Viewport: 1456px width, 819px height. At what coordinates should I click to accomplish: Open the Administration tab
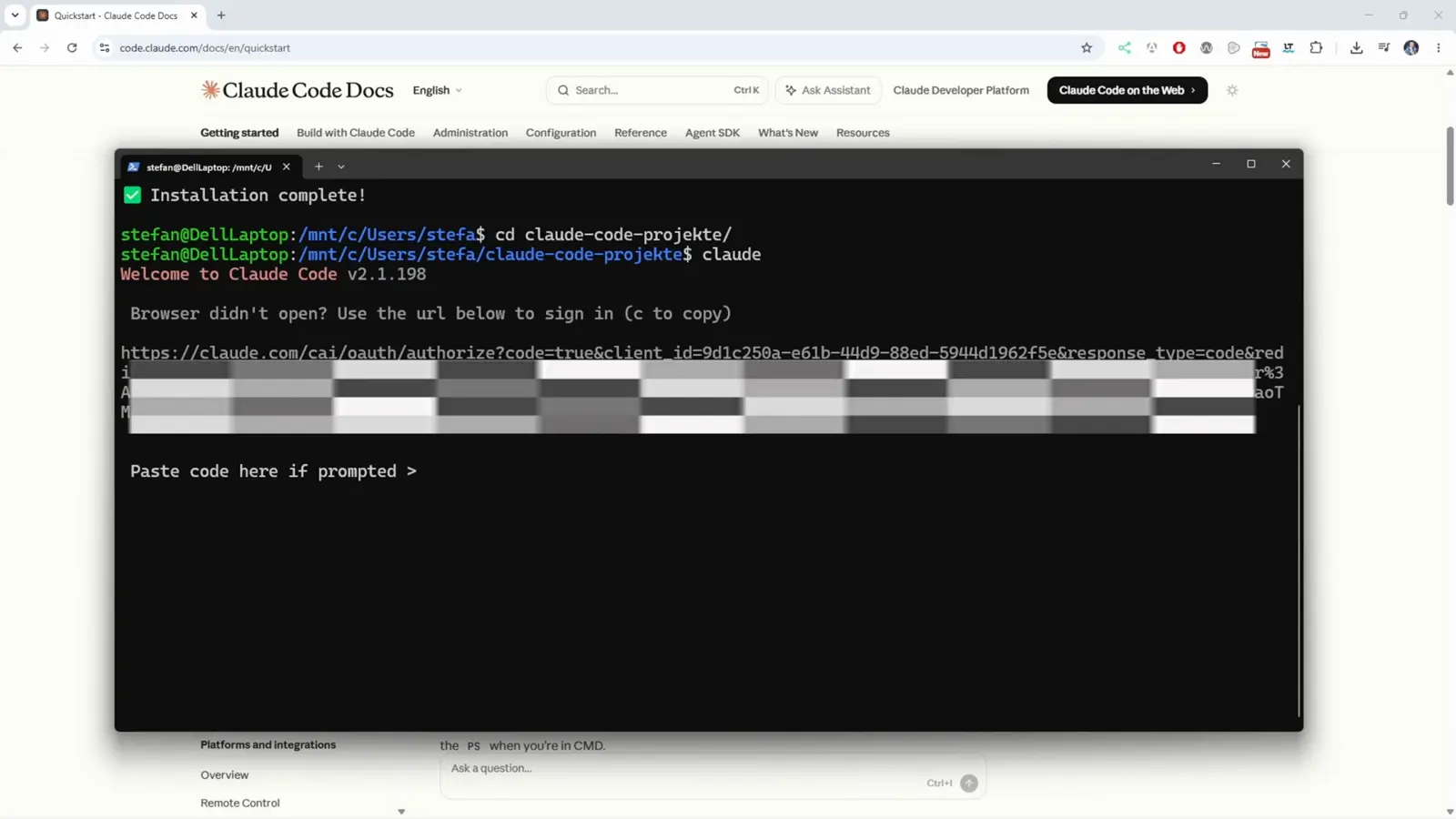click(470, 133)
